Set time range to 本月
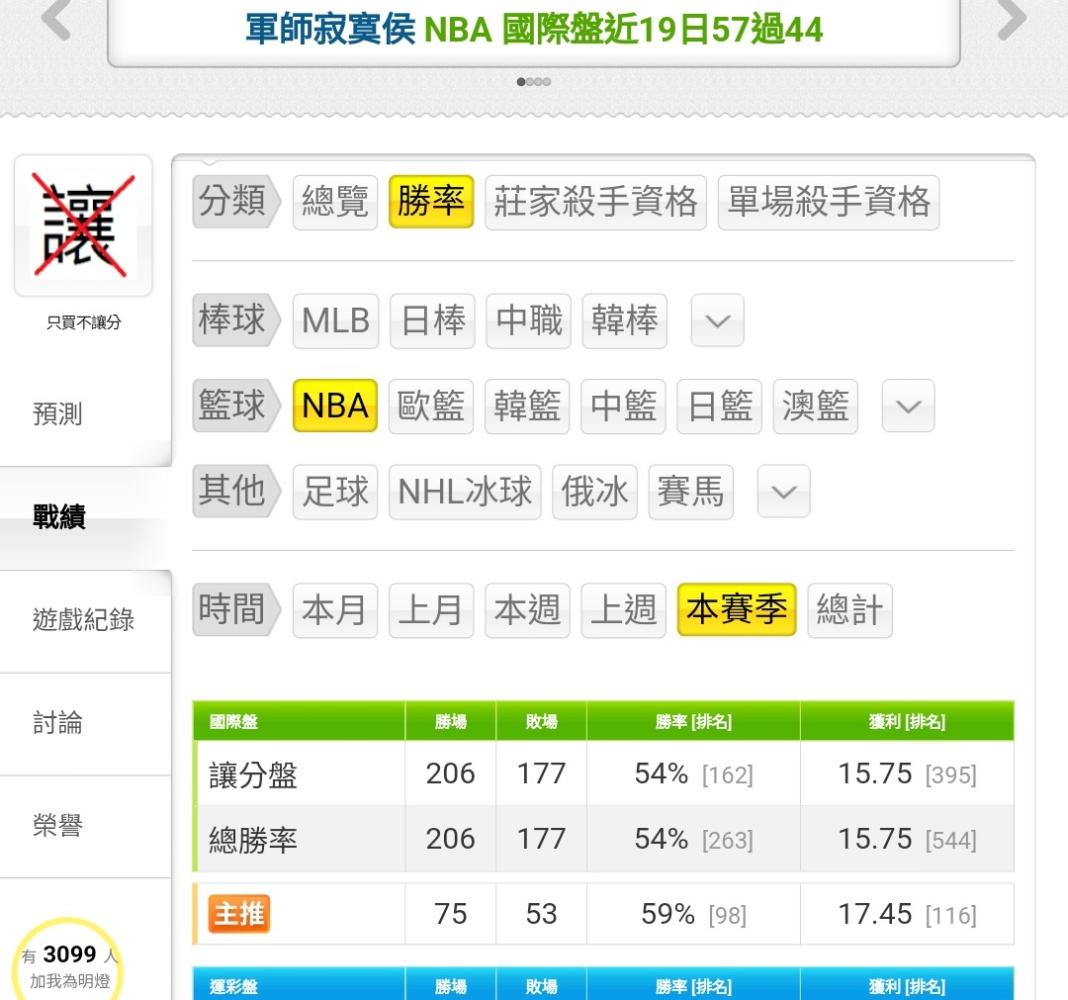Viewport: 1068px width, 1000px height. coord(335,610)
